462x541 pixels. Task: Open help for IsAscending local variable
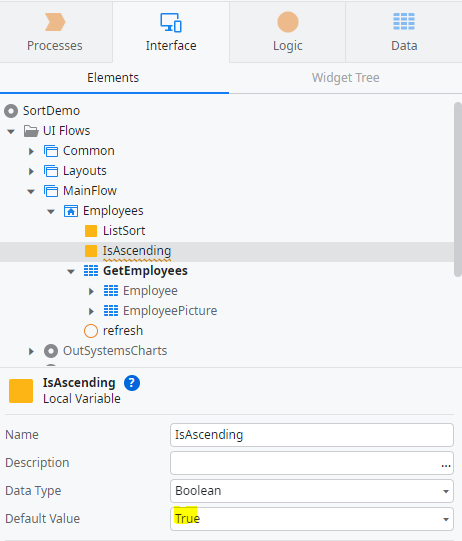tap(132, 383)
